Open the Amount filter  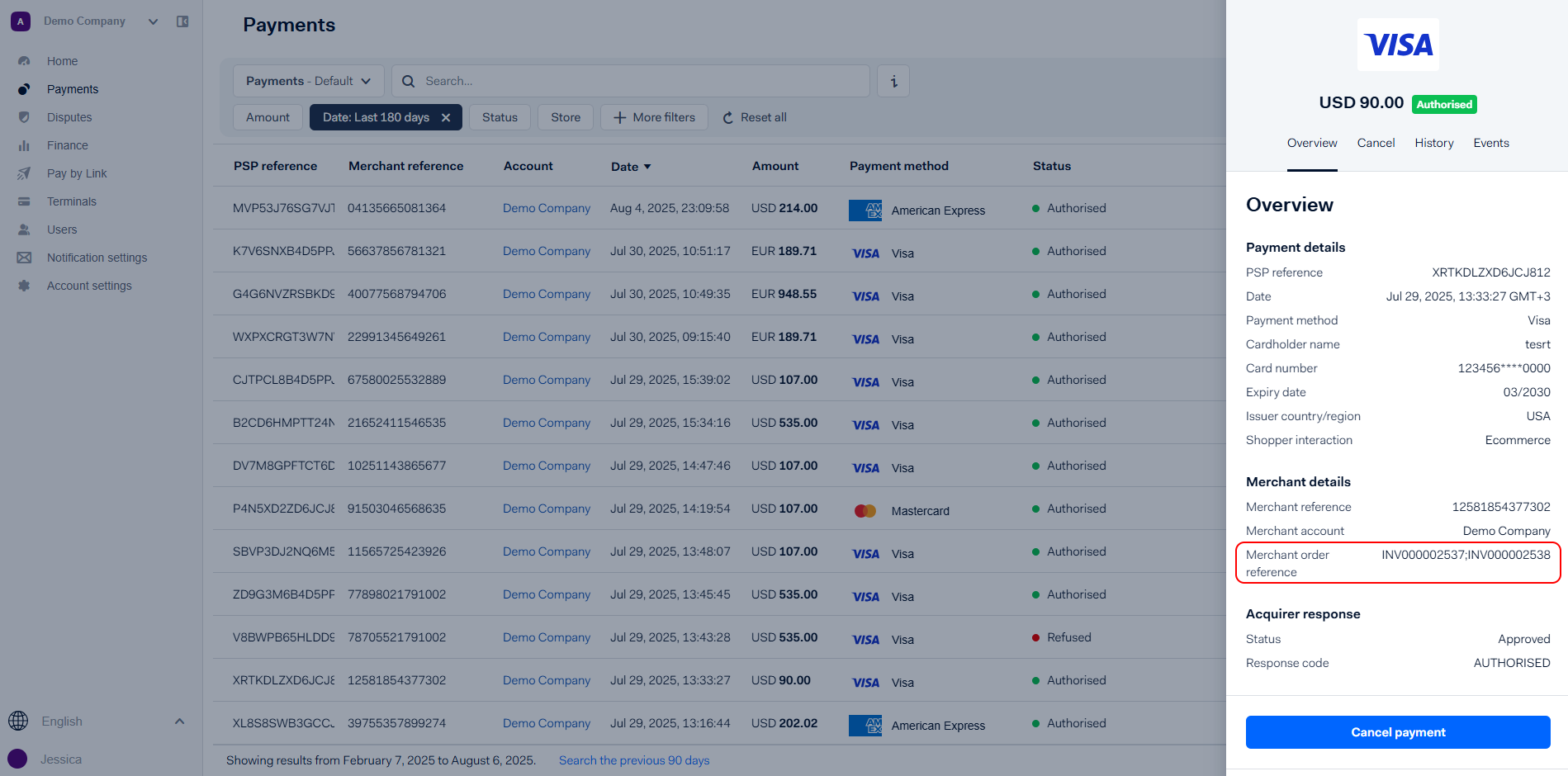point(268,117)
